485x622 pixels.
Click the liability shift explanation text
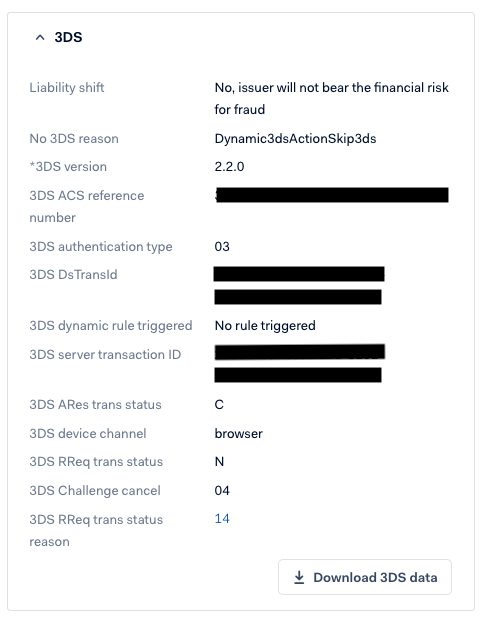point(332,98)
